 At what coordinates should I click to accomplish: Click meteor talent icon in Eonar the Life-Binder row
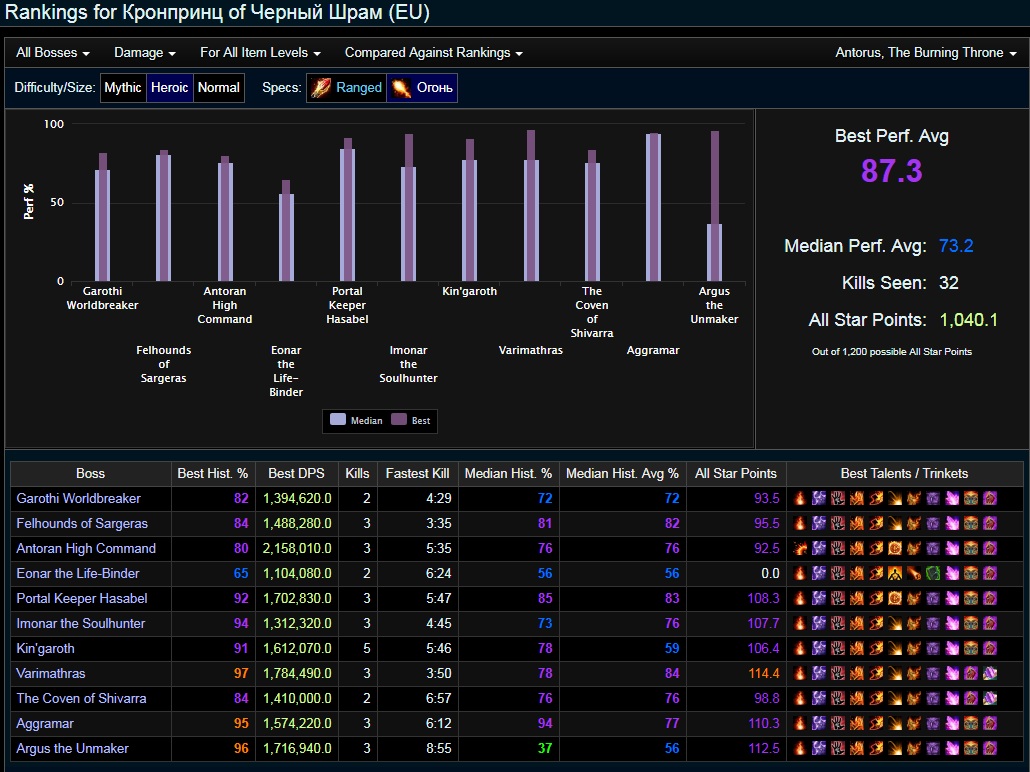pyautogui.click(x=914, y=574)
